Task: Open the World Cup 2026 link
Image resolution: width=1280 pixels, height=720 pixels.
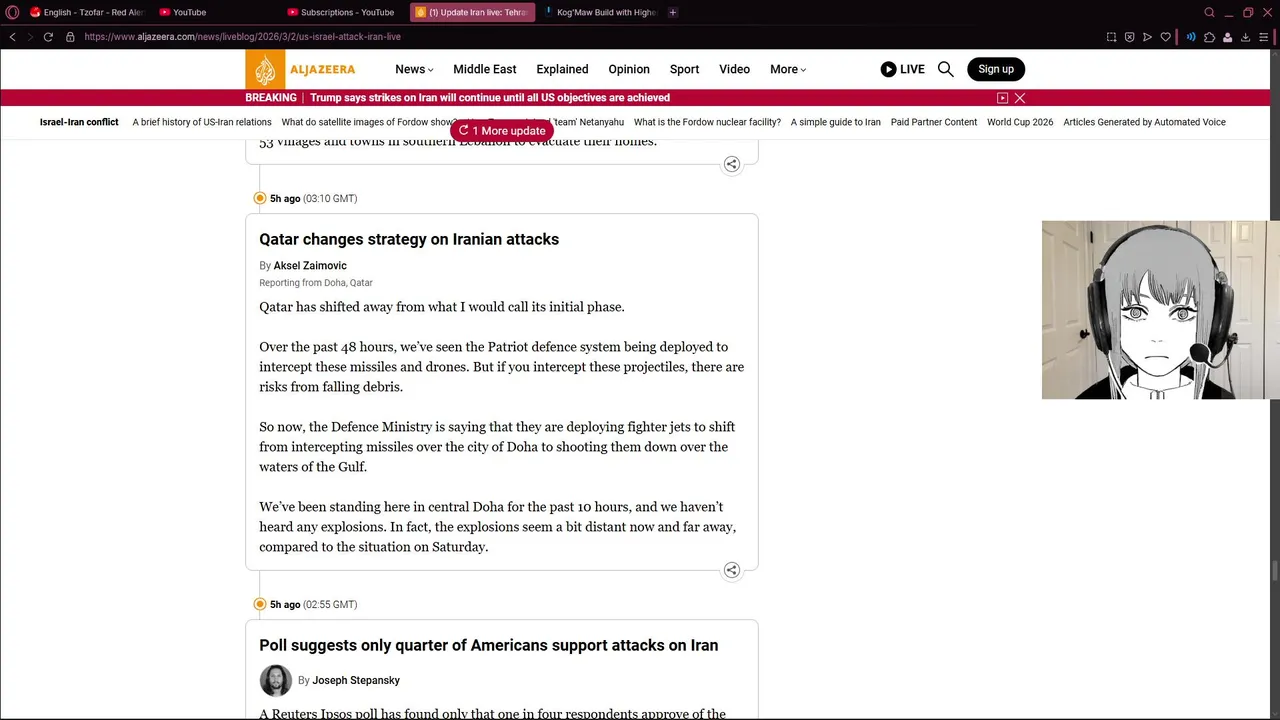Action: tap(1020, 122)
